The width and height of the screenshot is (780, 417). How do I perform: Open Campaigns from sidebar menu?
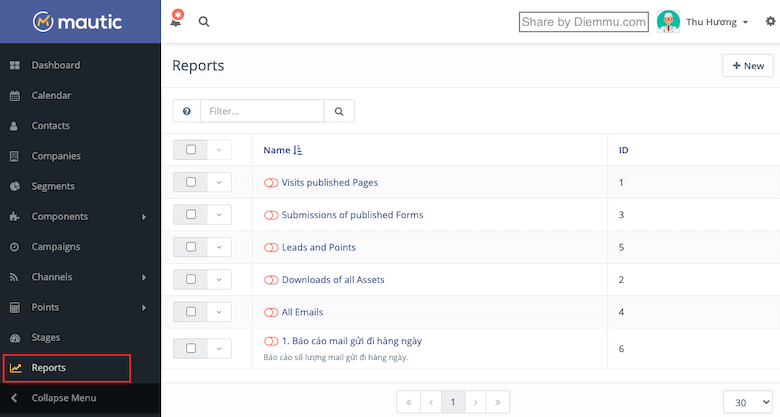tap(56, 247)
